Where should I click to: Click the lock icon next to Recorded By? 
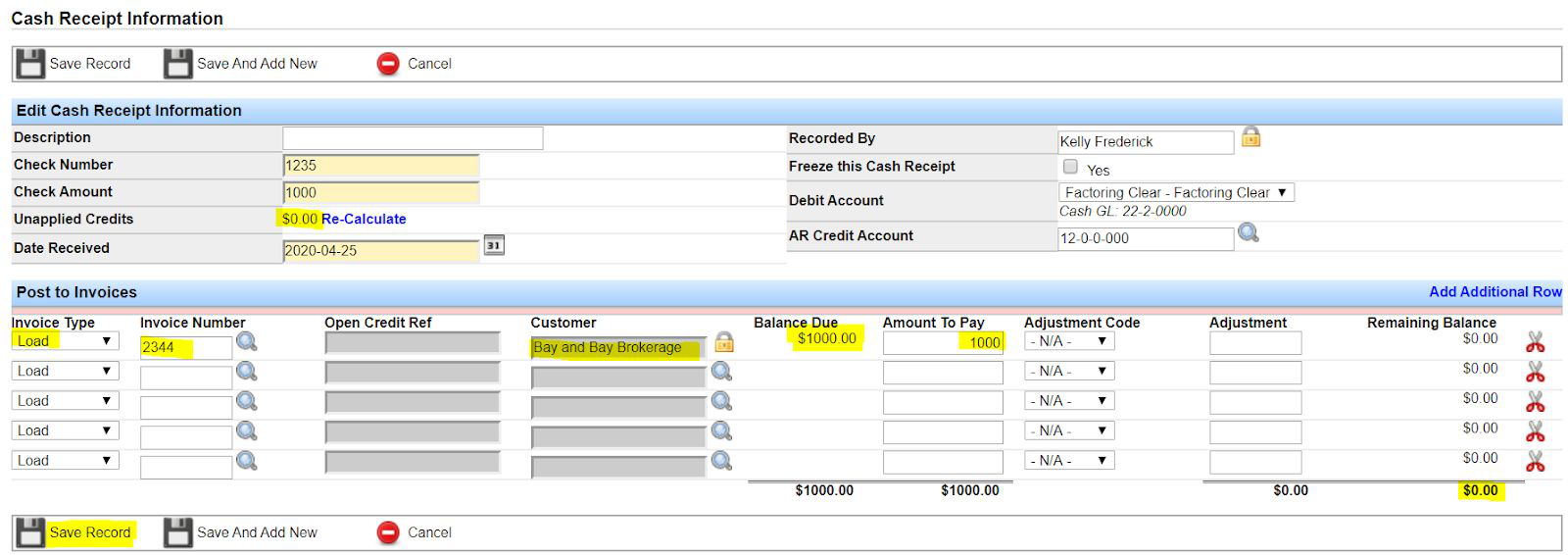pyautogui.click(x=1250, y=137)
